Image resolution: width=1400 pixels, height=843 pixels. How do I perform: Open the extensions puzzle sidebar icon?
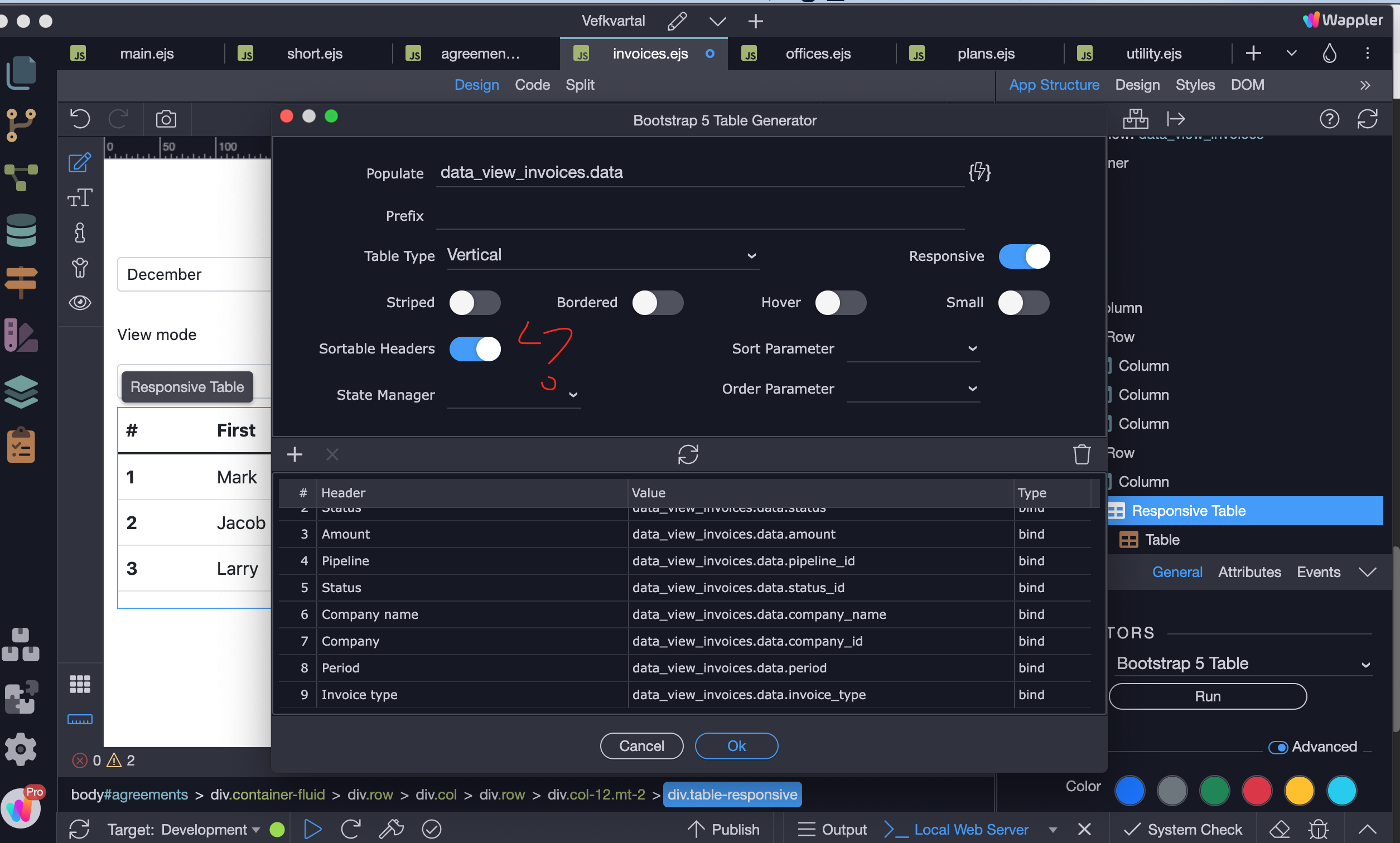pyautogui.click(x=21, y=696)
